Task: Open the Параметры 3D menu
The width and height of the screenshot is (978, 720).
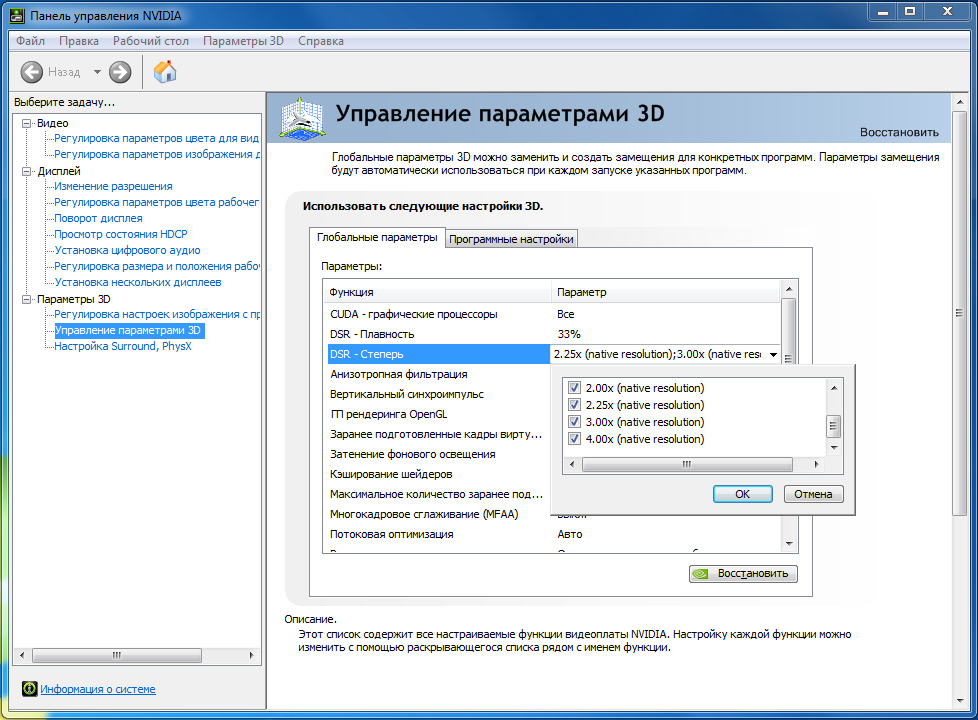Action: point(243,41)
